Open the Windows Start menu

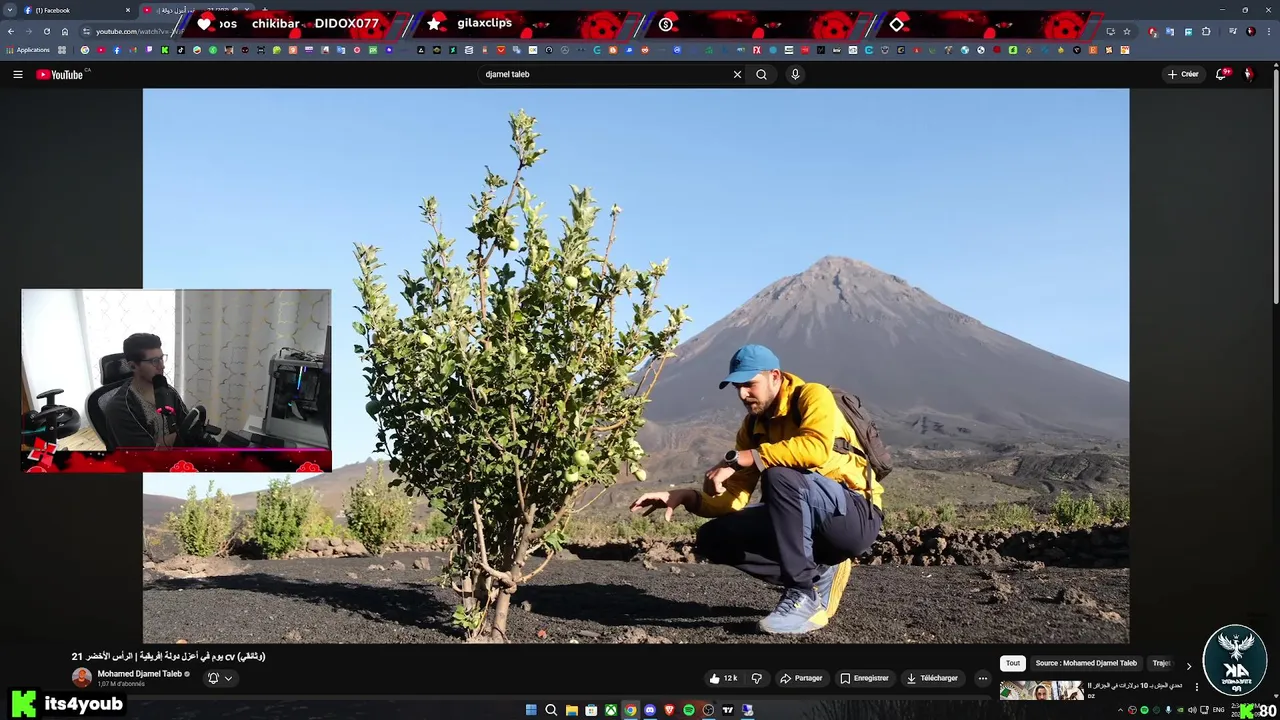click(531, 710)
